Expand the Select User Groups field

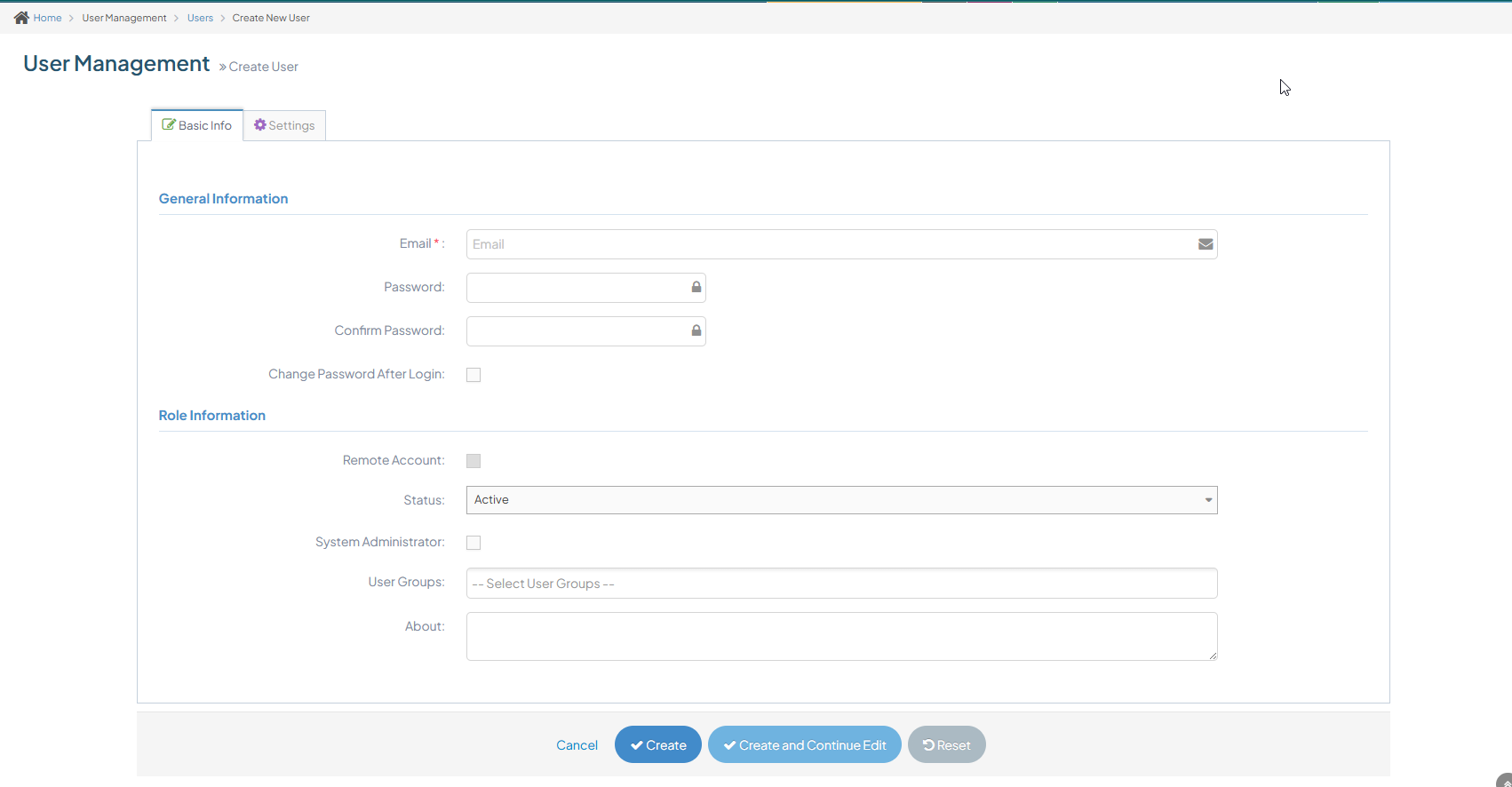pyautogui.click(x=840, y=584)
